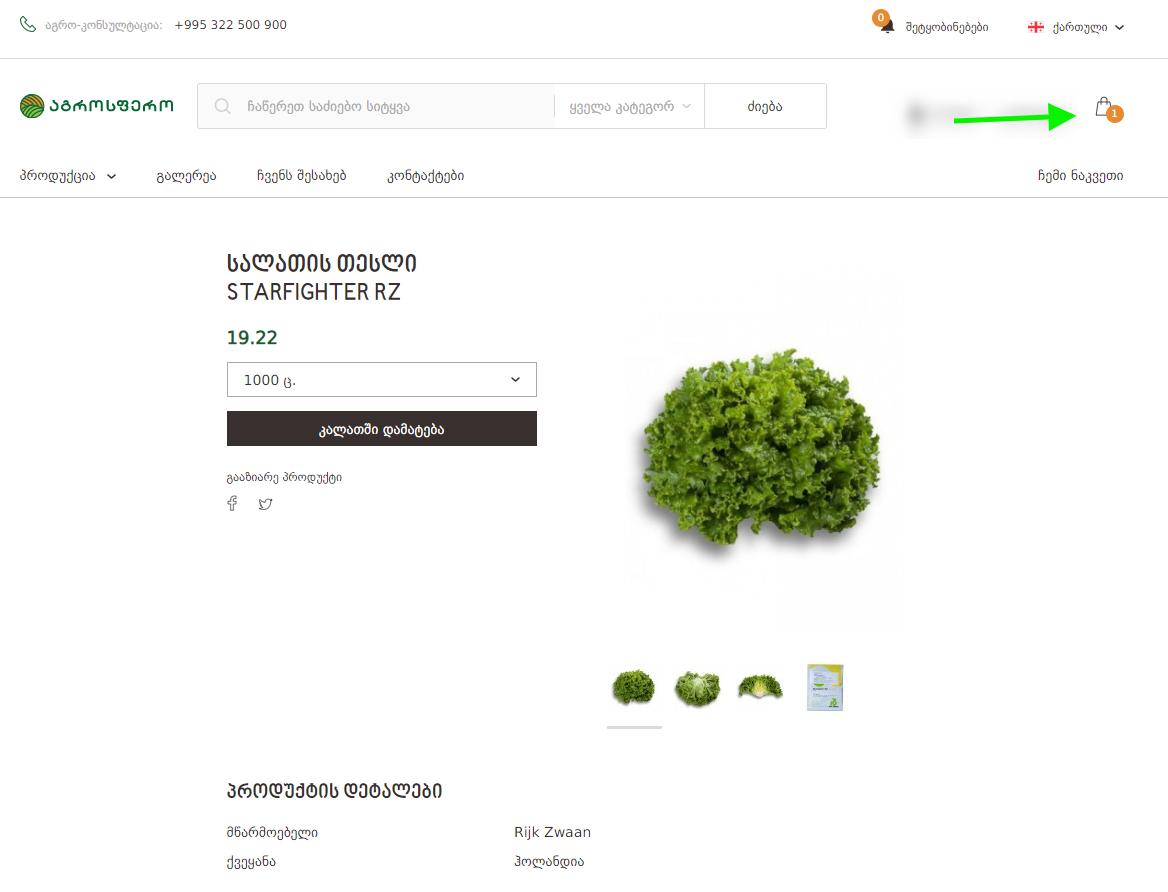Click the Agrosfero logo
The image size is (1168, 892).
(x=97, y=106)
